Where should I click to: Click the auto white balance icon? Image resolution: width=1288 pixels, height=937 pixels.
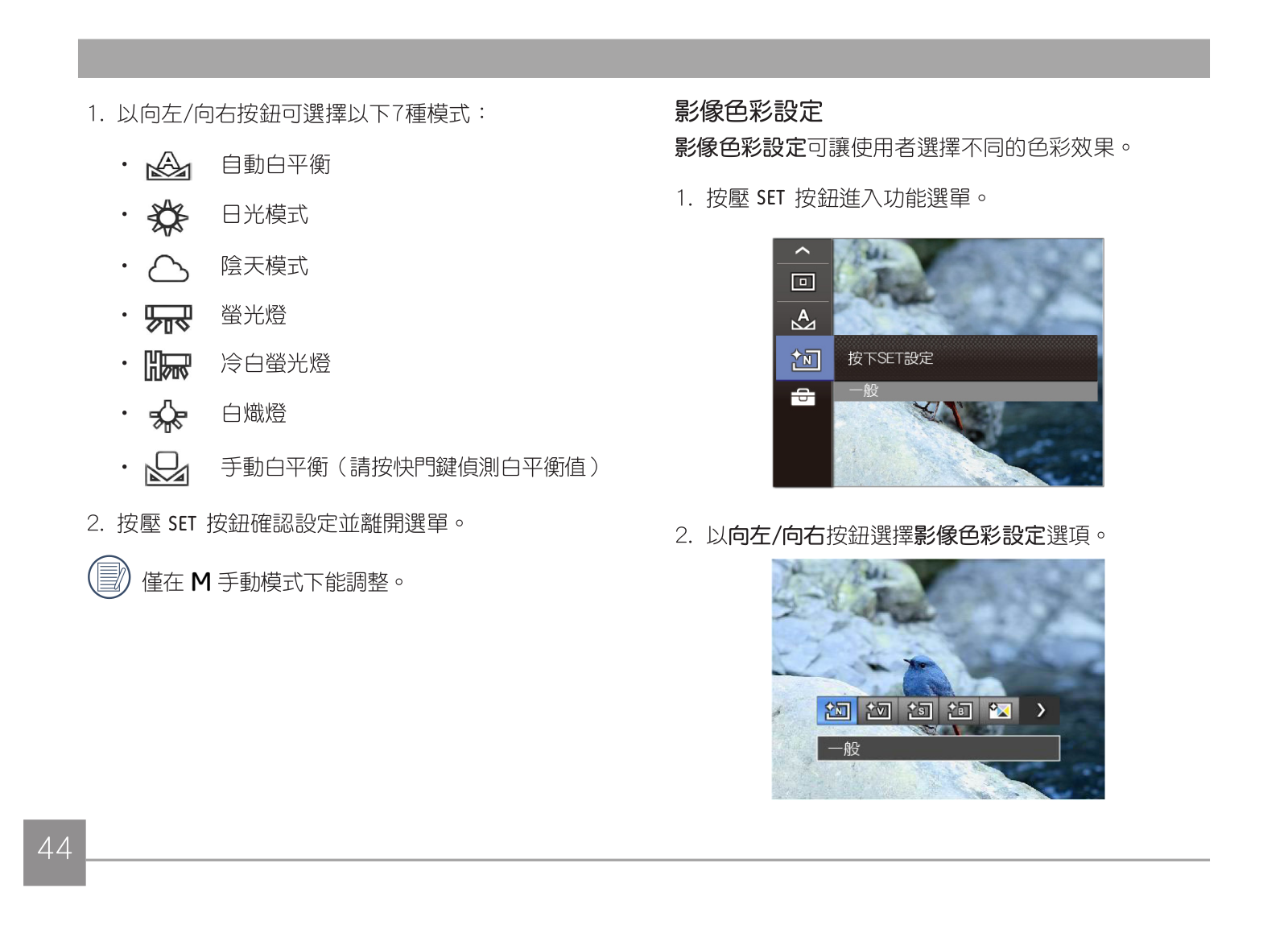pyautogui.click(x=168, y=166)
